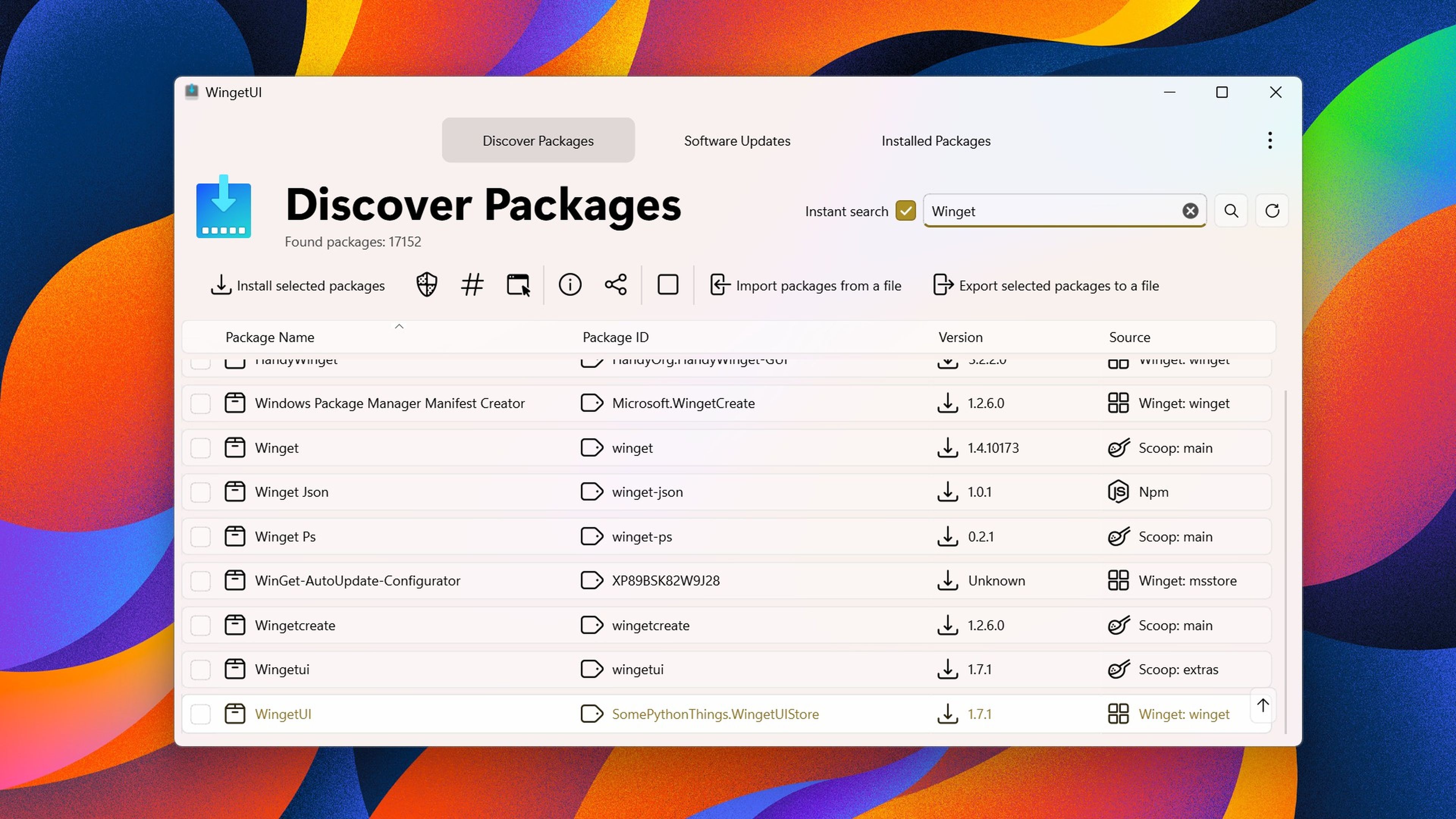Click the WingetUI app icon in title bar

coord(191,92)
